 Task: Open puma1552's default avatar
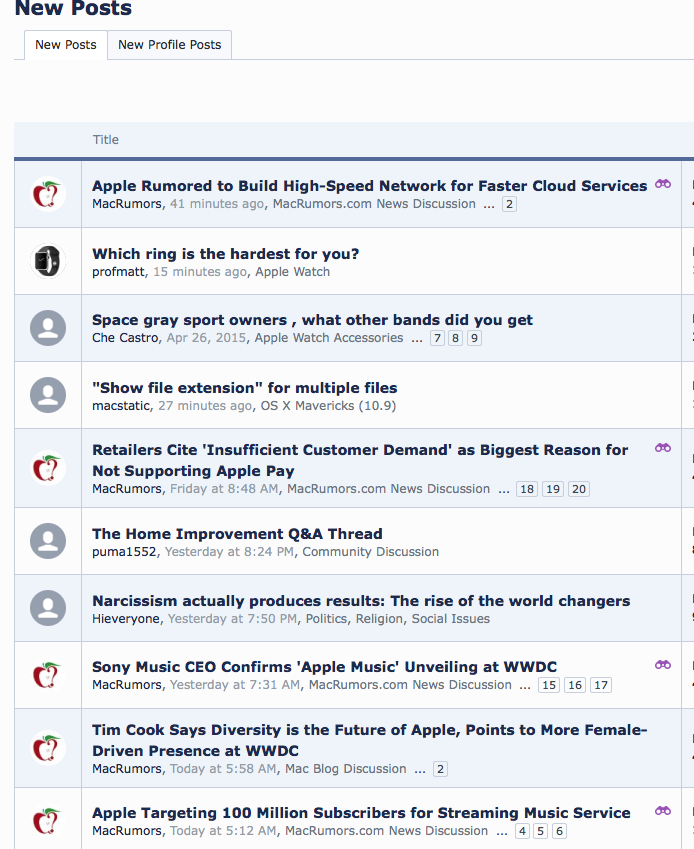click(x=48, y=541)
